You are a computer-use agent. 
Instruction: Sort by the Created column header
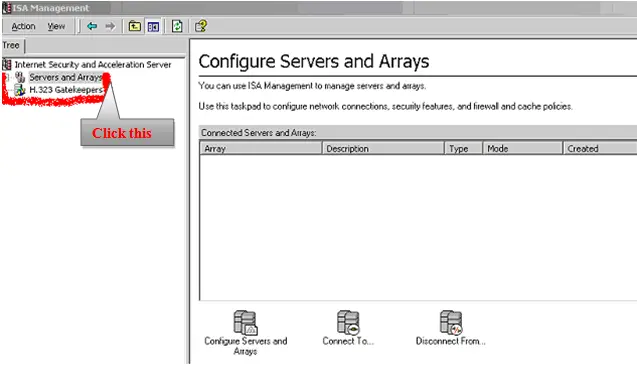click(x=600, y=148)
